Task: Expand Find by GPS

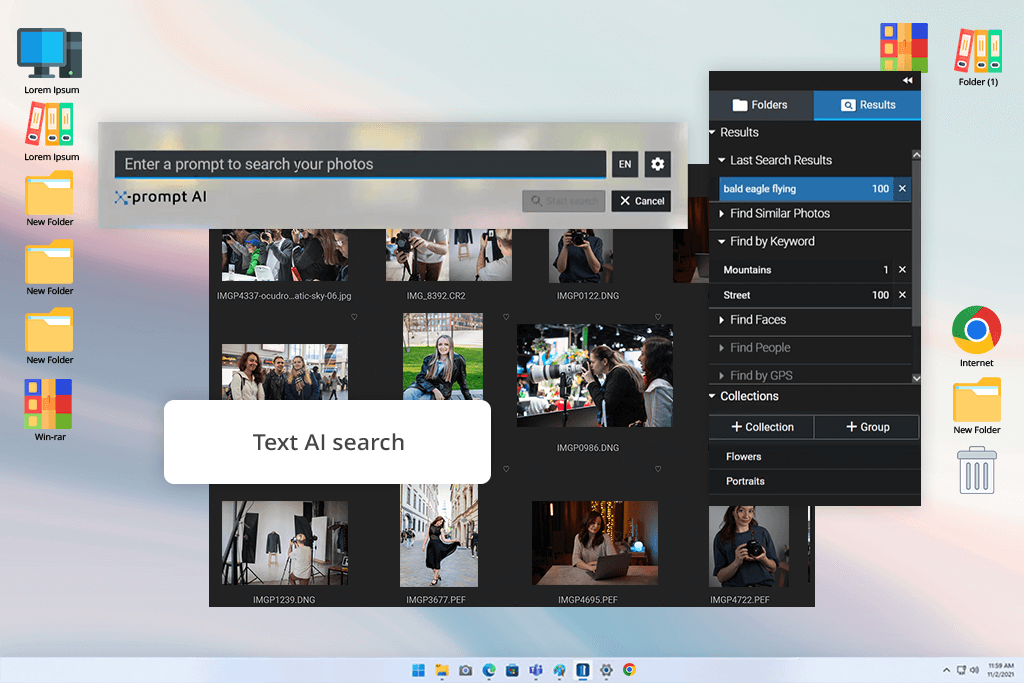Action: pos(722,375)
